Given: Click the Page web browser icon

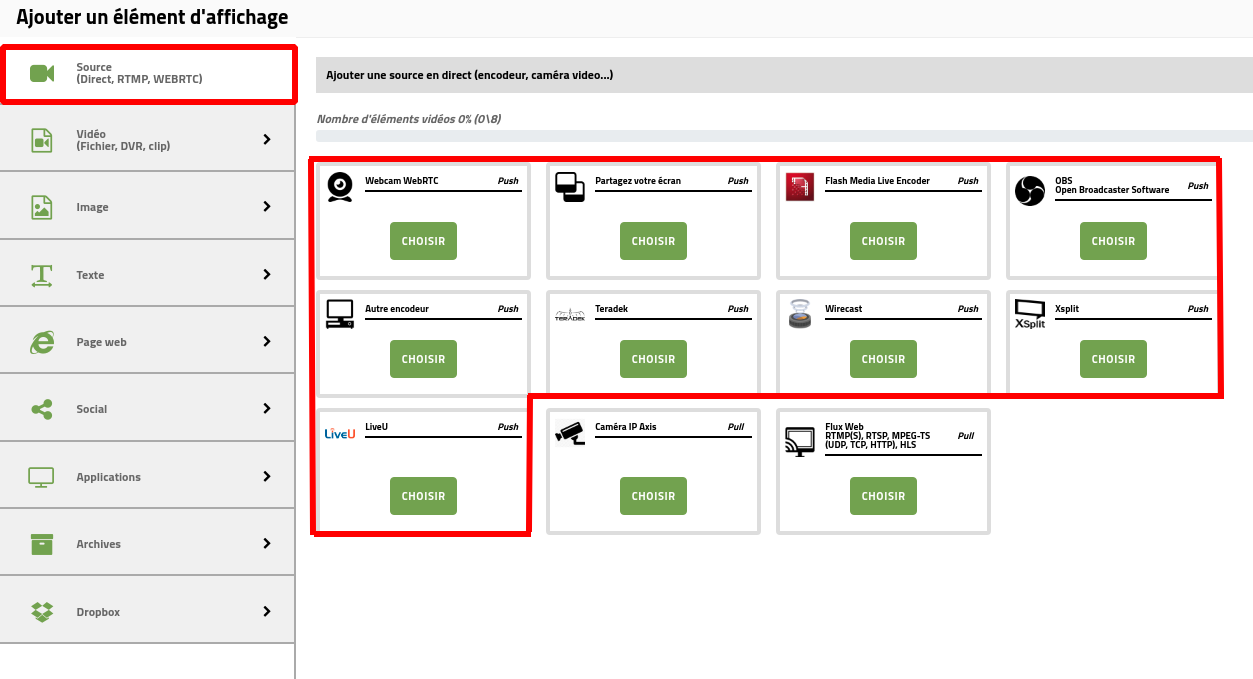Looking at the screenshot, I should pyautogui.click(x=41, y=342).
